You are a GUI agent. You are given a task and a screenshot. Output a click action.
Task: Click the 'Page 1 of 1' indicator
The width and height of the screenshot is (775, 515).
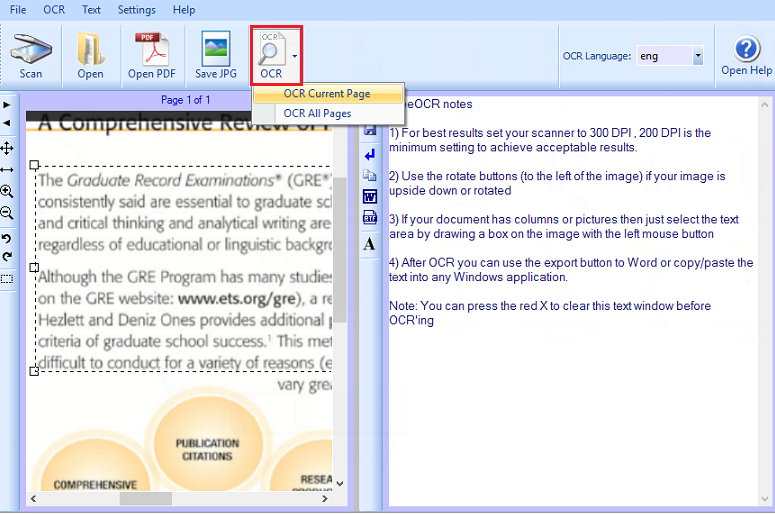[x=185, y=100]
